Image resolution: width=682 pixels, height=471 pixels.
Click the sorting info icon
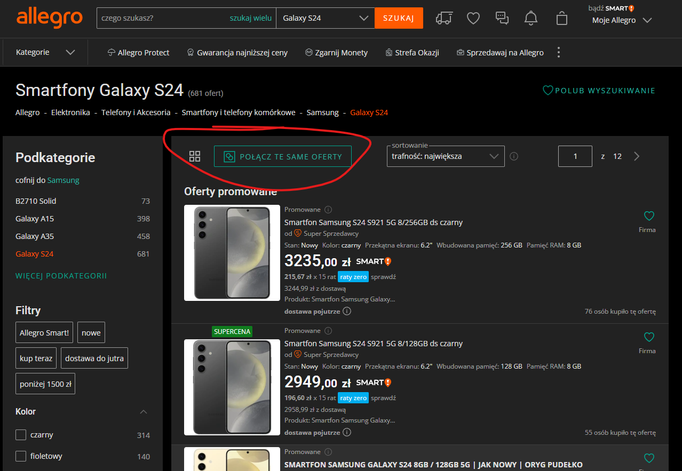514,157
